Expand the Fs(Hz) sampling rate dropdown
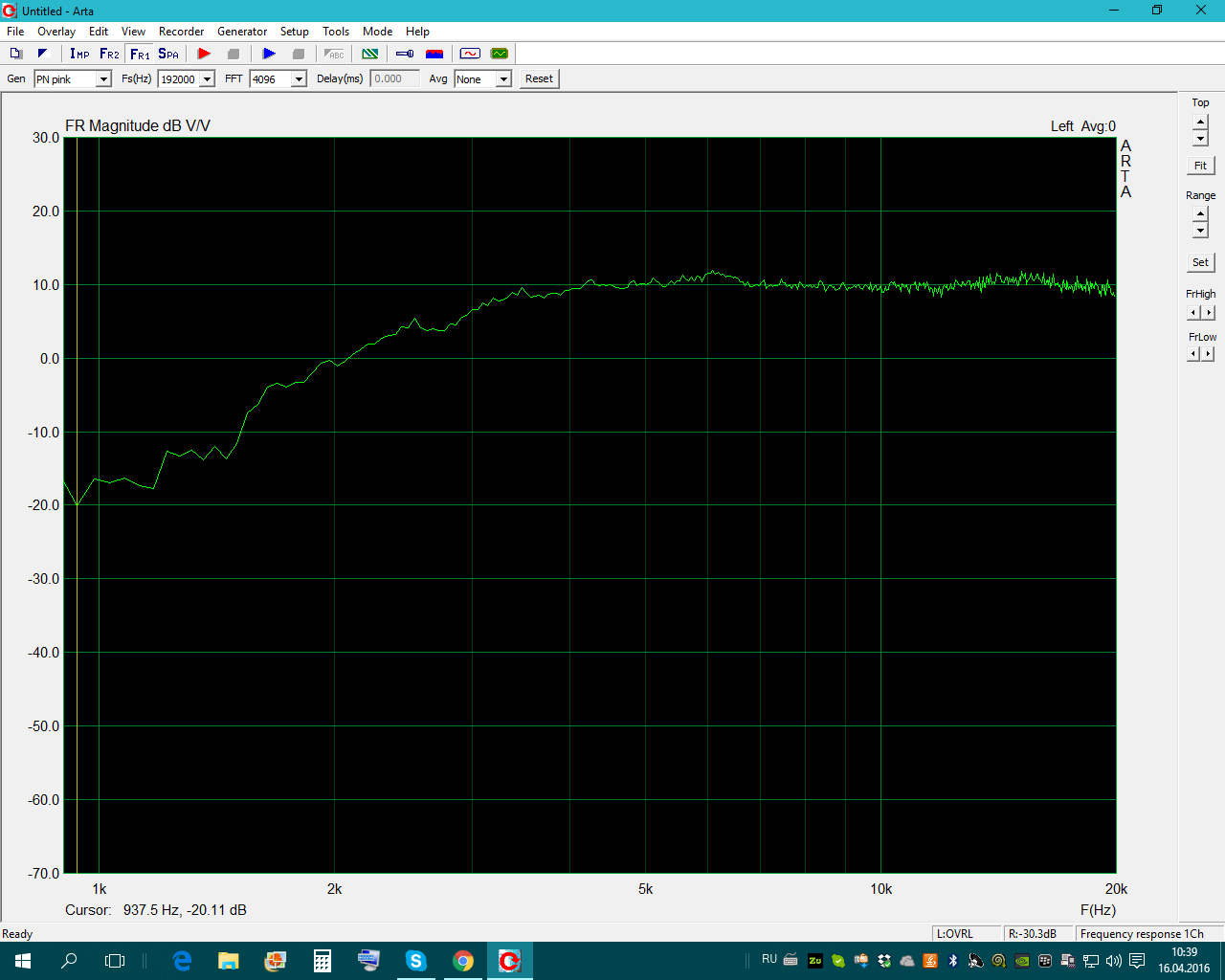1225x980 pixels. tap(207, 79)
